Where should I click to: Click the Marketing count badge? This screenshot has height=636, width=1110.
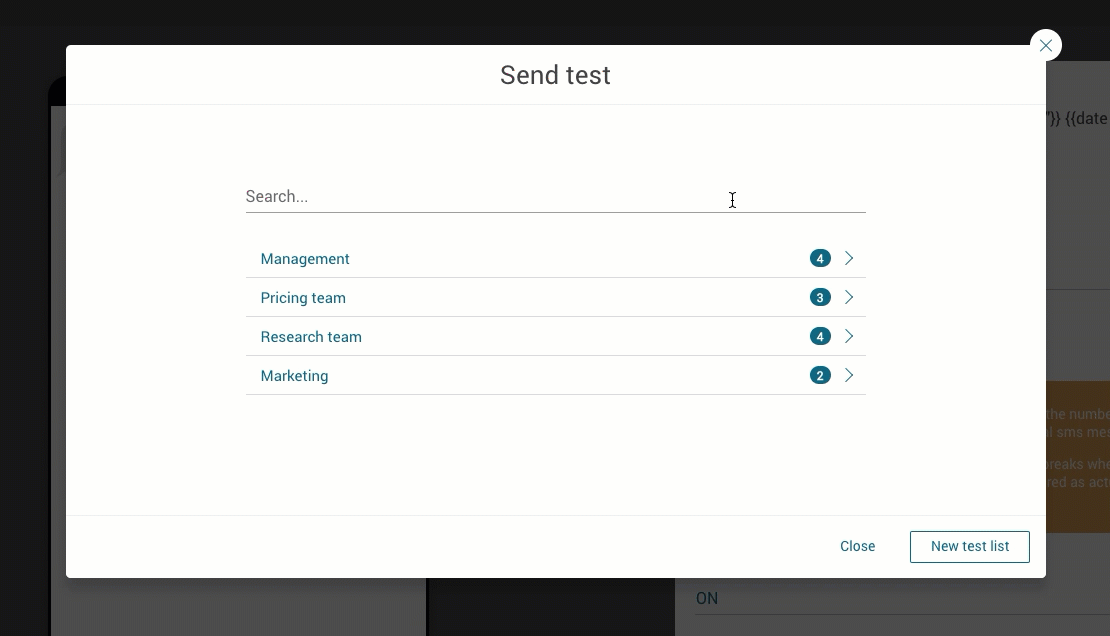(820, 376)
